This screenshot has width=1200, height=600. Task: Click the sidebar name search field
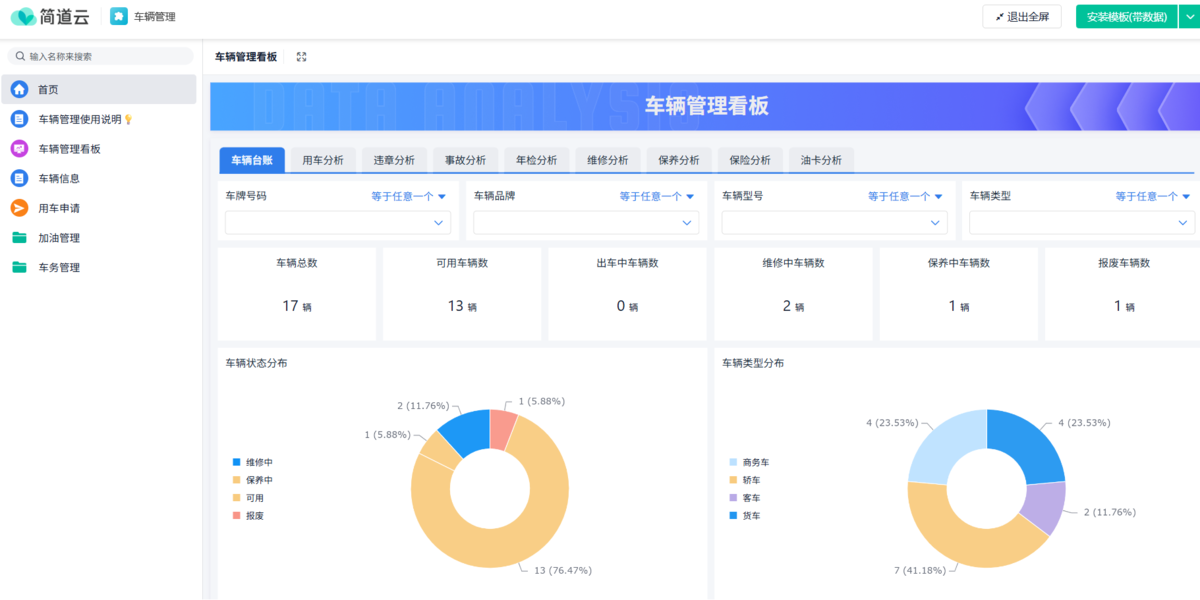pos(105,57)
